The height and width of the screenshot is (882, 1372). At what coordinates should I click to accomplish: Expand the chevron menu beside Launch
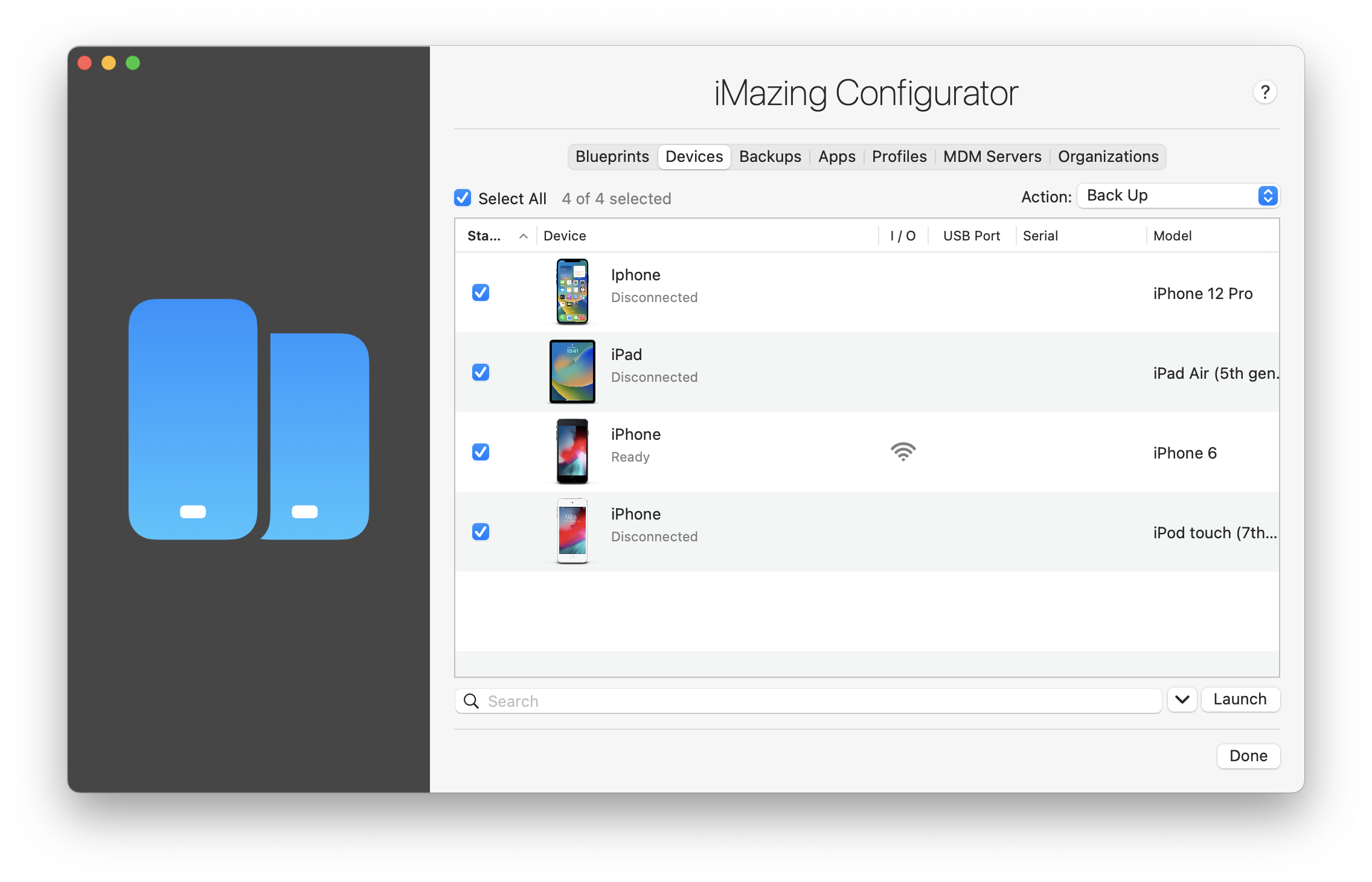1182,700
